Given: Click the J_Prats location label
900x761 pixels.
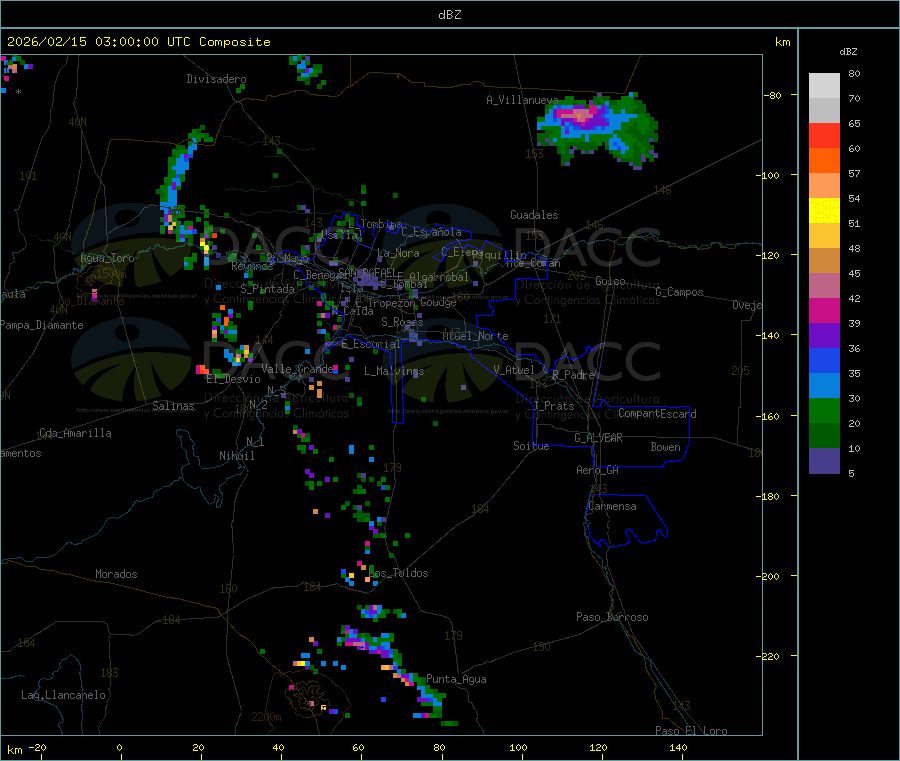Looking at the screenshot, I should coord(553,406).
